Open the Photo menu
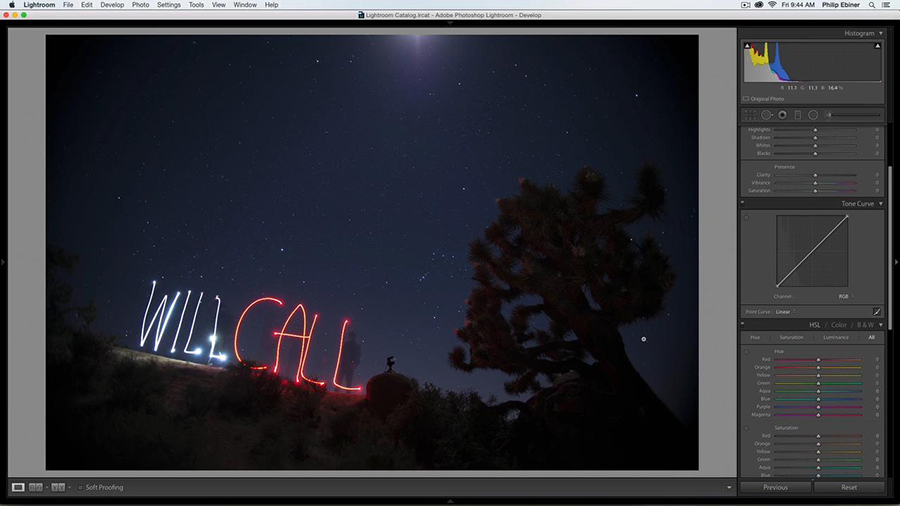900x506 pixels. click(x=140, y=5)
